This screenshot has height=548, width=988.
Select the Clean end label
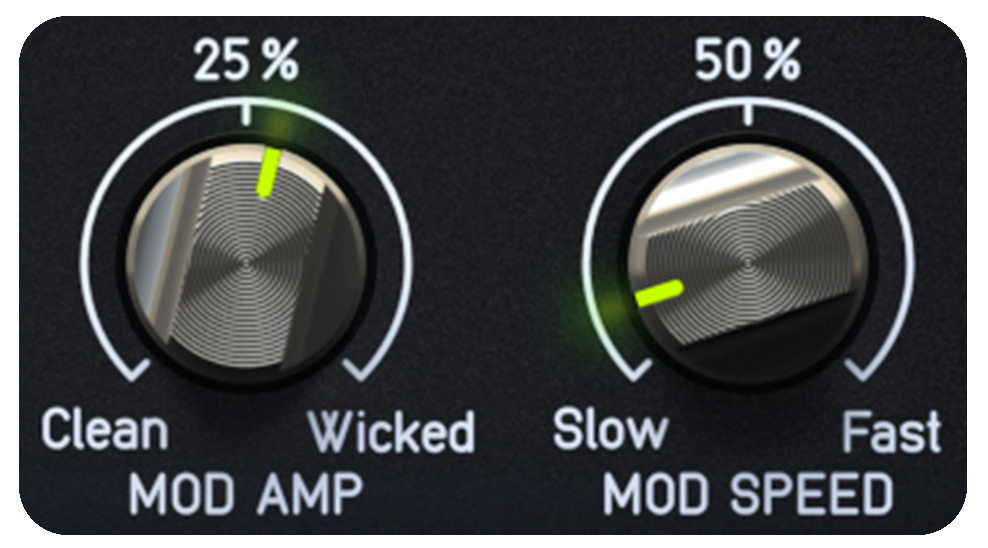pos(105,430)
